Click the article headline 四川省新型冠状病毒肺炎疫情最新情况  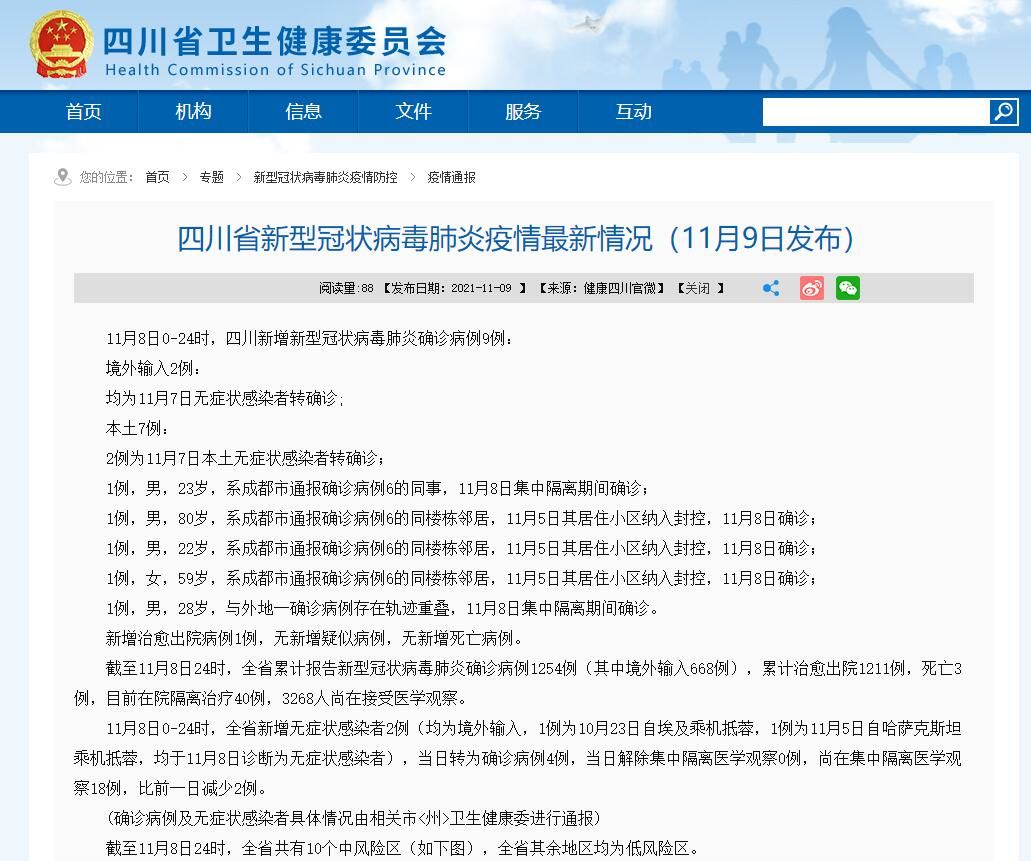[515, 239]
